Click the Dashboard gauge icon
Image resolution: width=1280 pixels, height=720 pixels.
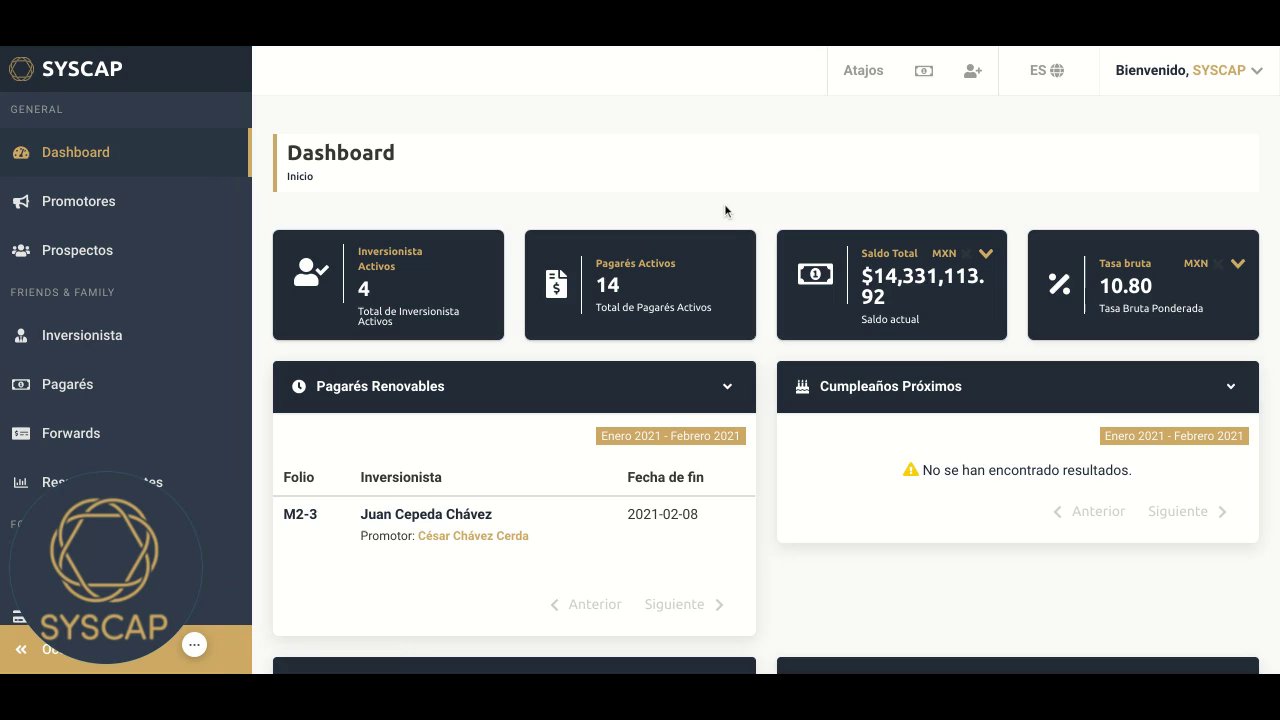(21, 152)
